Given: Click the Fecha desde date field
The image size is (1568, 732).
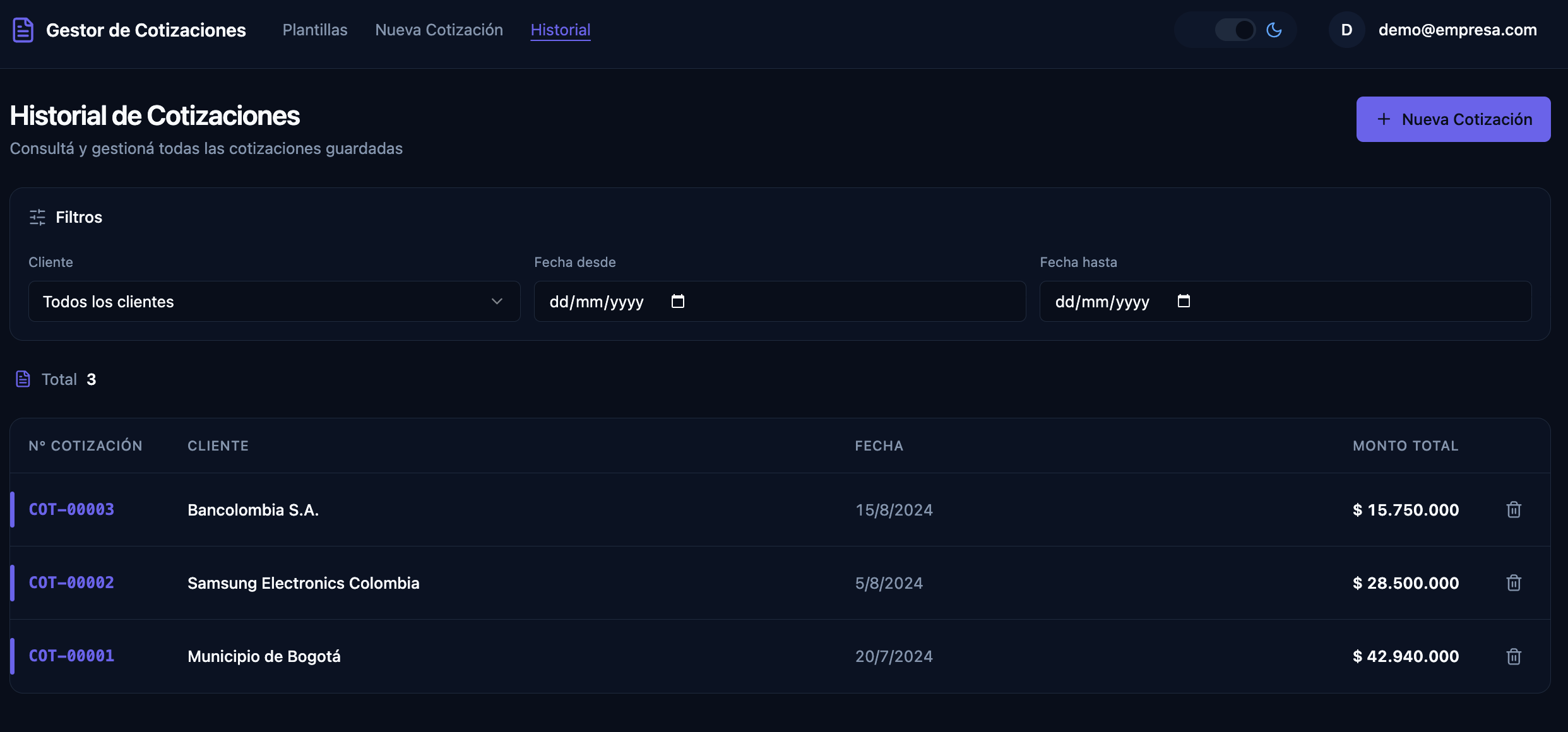Looking at the screenshot, I should (x=780, y=302).
